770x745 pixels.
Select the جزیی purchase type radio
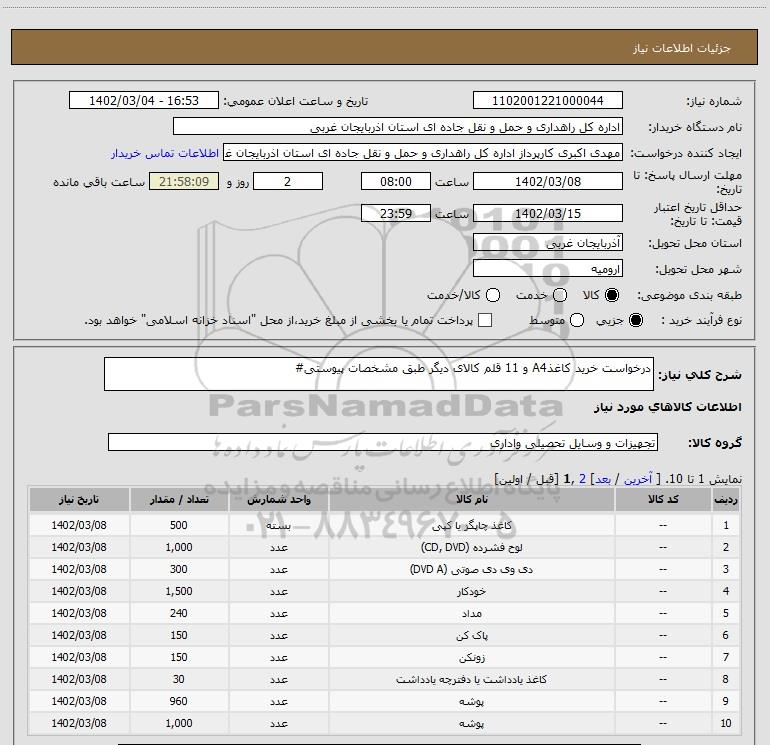pos(636,320)
